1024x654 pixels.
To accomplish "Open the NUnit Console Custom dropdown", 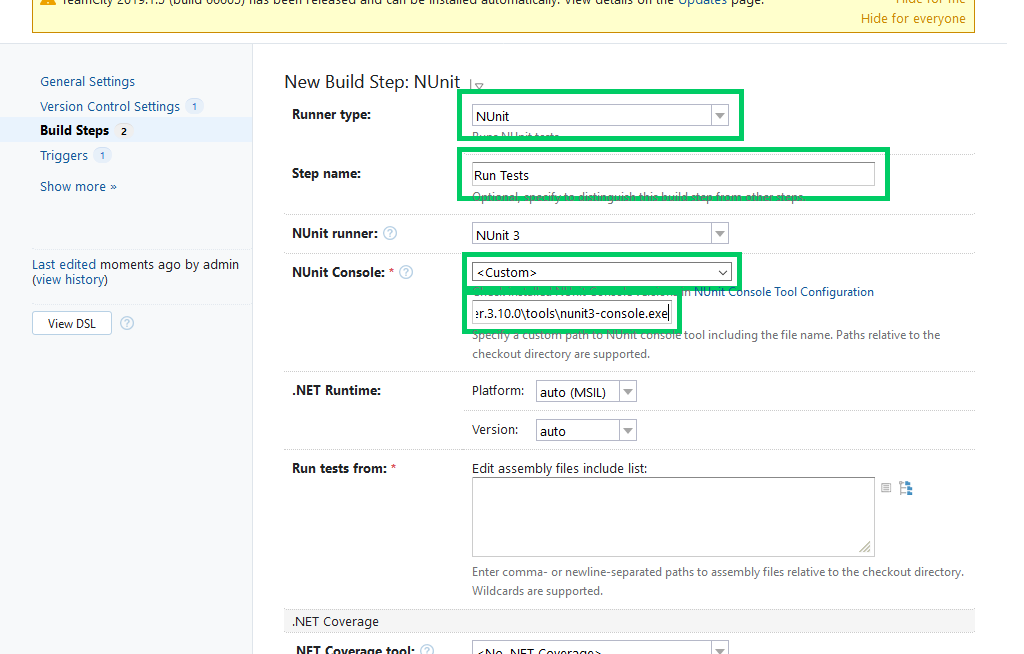I will coord(601,272).
